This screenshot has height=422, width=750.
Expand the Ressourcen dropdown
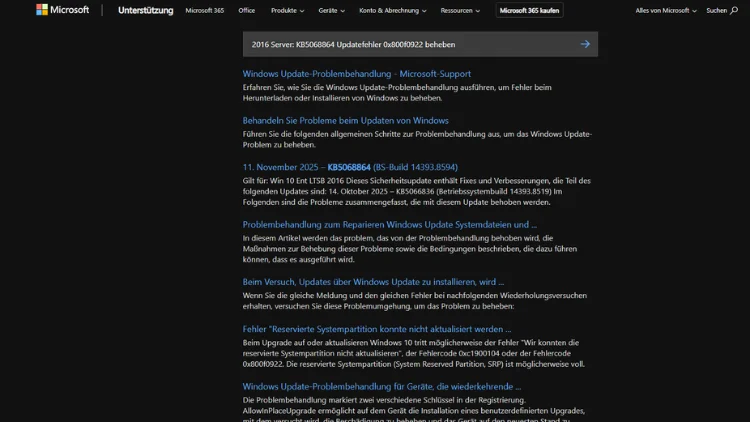461,11
